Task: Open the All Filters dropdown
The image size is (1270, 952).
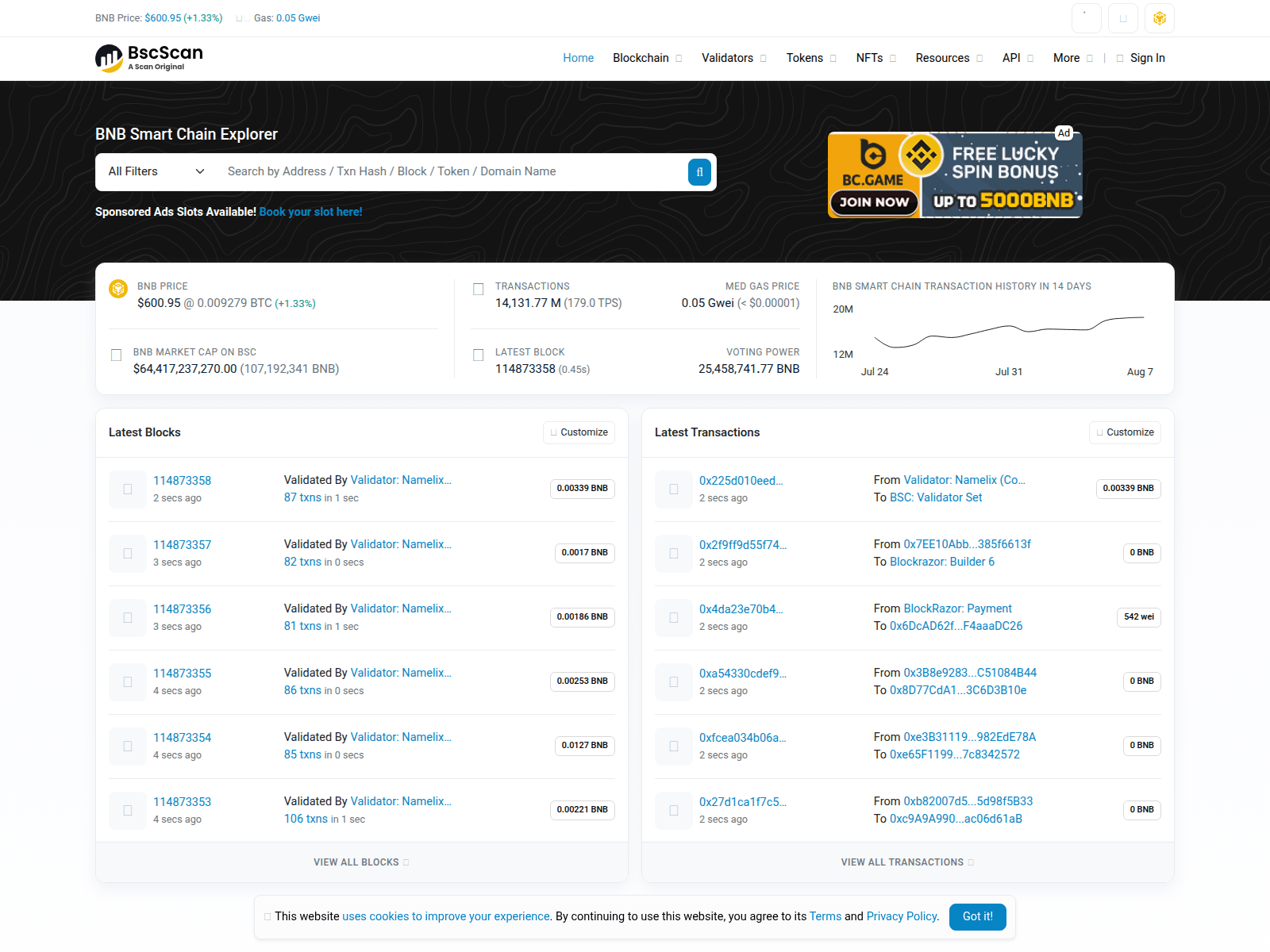Action: (x=156, y=171)
